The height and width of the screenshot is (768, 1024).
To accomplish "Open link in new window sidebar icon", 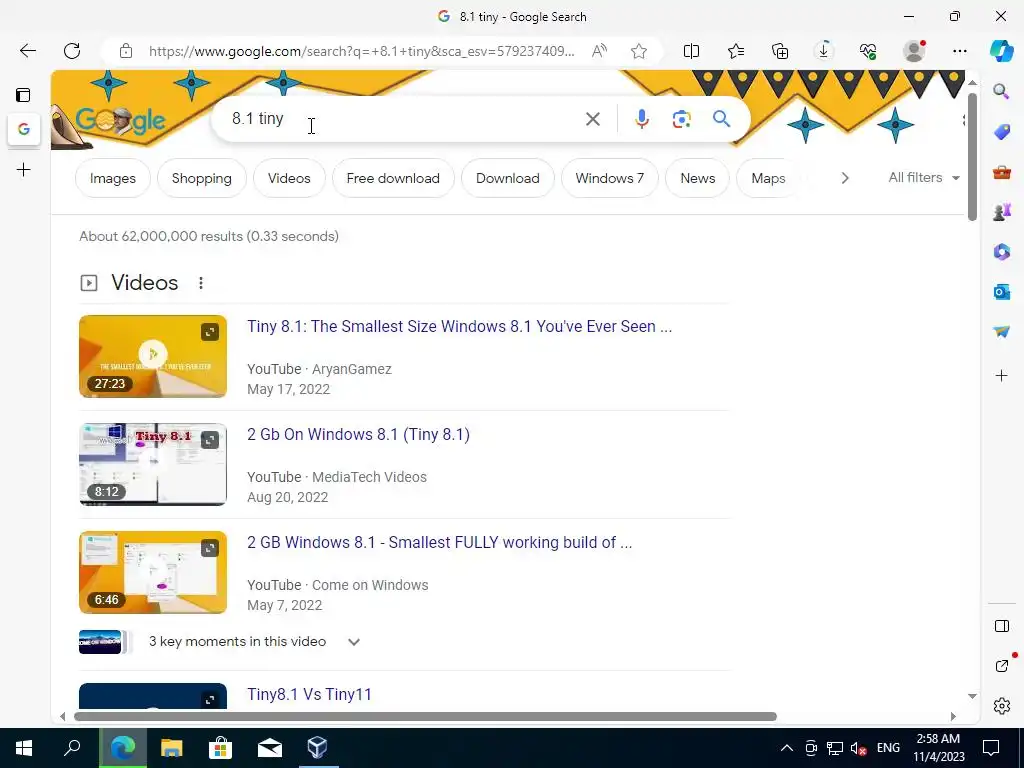I will click(1001, 666).
